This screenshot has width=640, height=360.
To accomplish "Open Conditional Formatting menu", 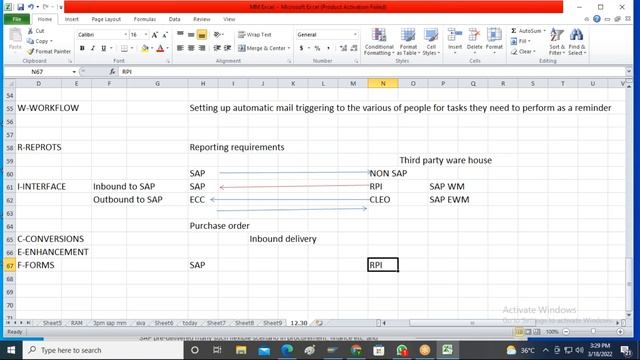I will (379, 42).
